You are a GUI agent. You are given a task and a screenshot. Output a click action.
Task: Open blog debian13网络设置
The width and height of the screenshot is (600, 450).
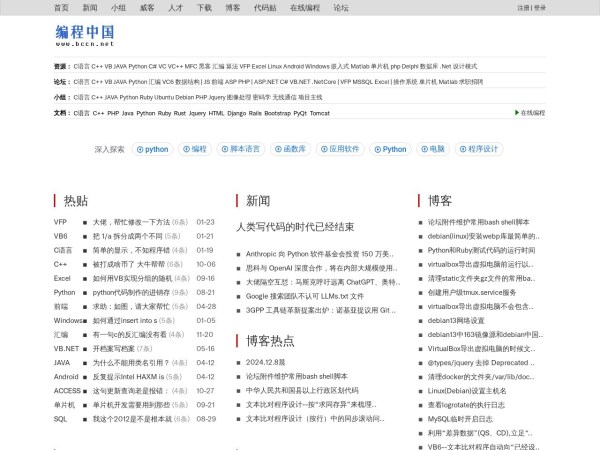click(456, 321)
